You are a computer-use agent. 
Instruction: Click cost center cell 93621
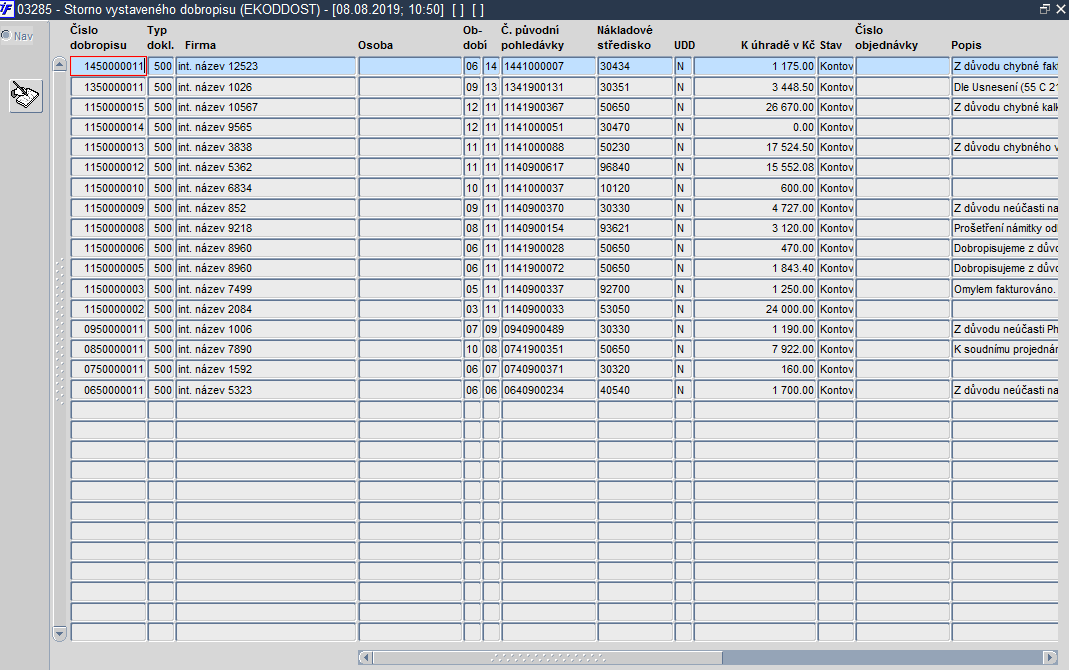click(635, 228)
